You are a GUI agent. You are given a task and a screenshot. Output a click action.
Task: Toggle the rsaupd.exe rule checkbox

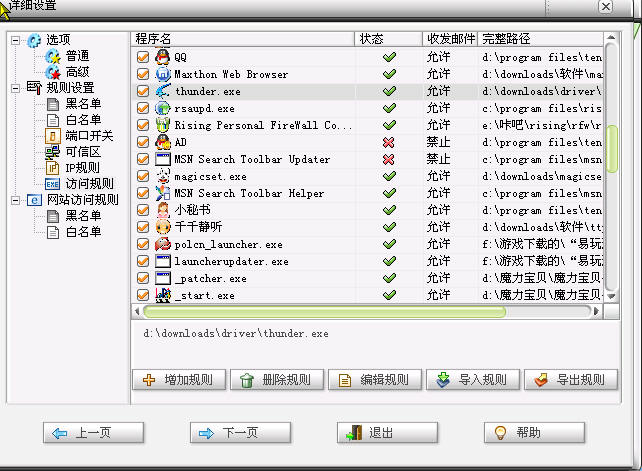[x=143, y=108]
